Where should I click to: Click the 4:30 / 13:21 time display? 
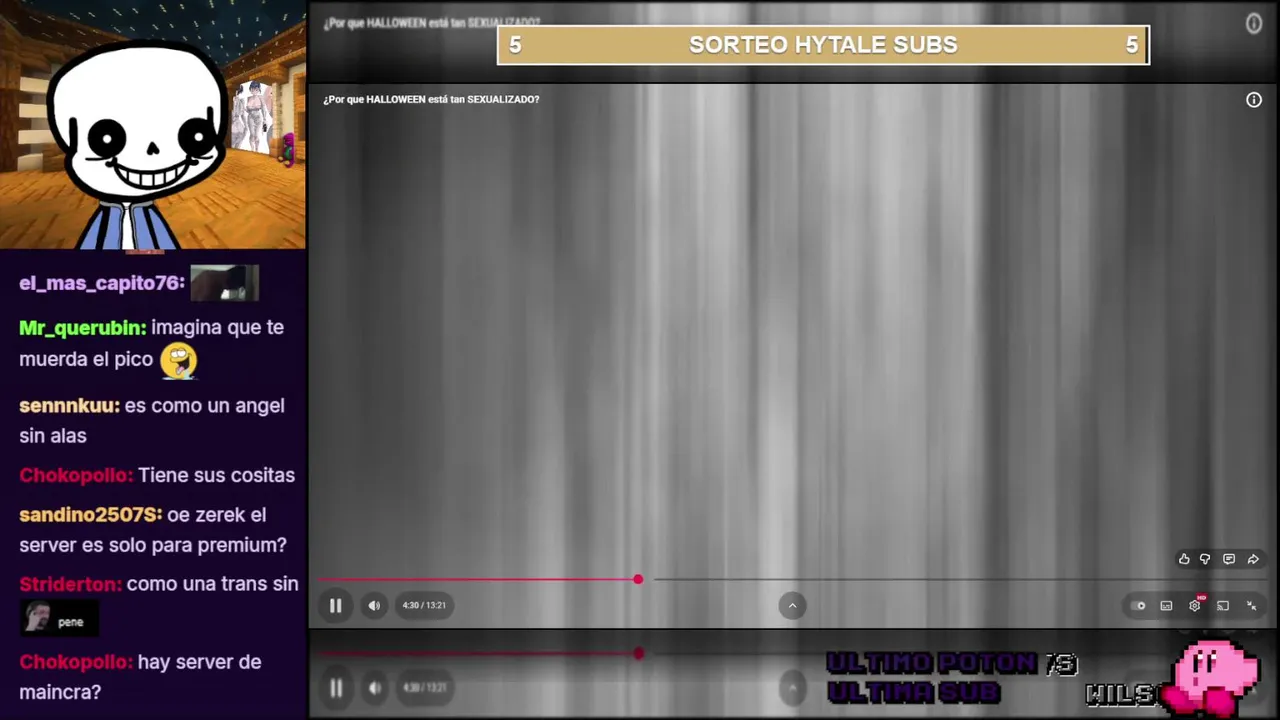point(424,605)
